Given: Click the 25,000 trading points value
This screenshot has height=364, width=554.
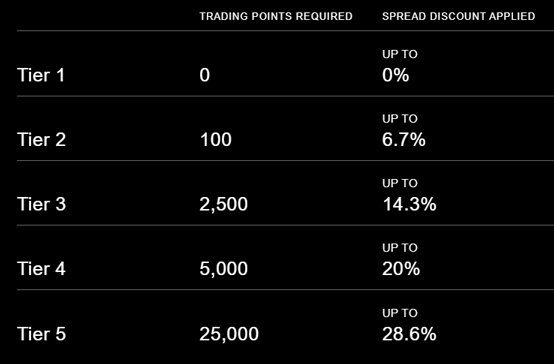Looking at the screenshot, I should [229, 334].
